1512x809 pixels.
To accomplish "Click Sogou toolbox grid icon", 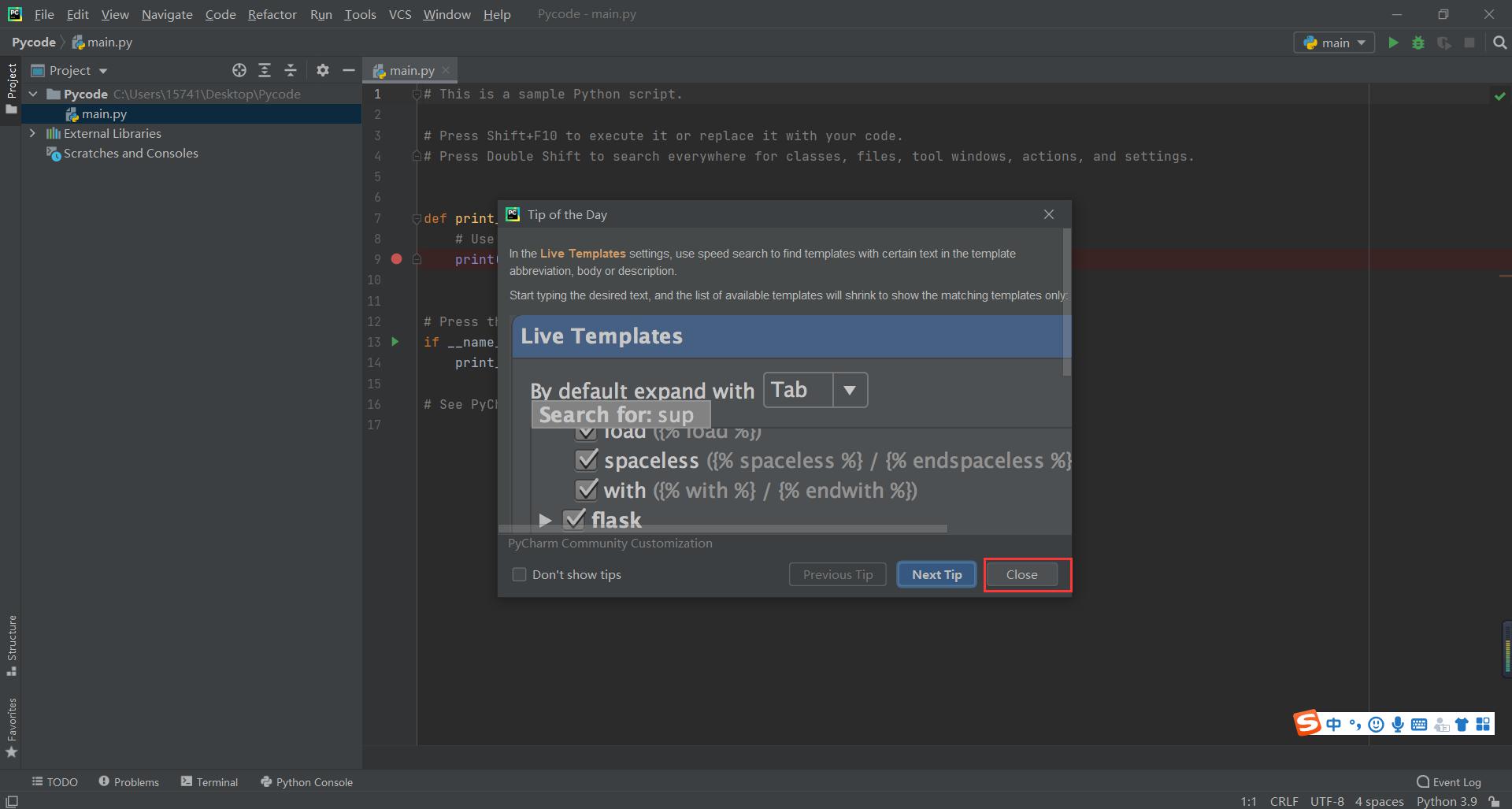I will (x=1483, y=724).
